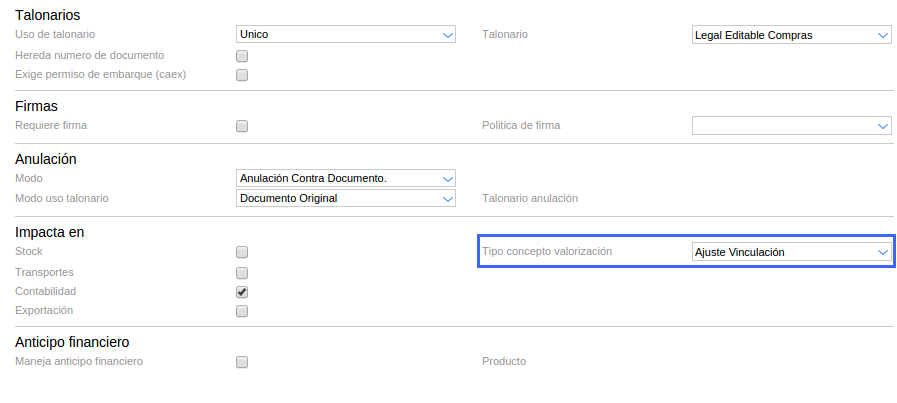Enable the Hereda numero de documento checkbox

pos(242,56)
